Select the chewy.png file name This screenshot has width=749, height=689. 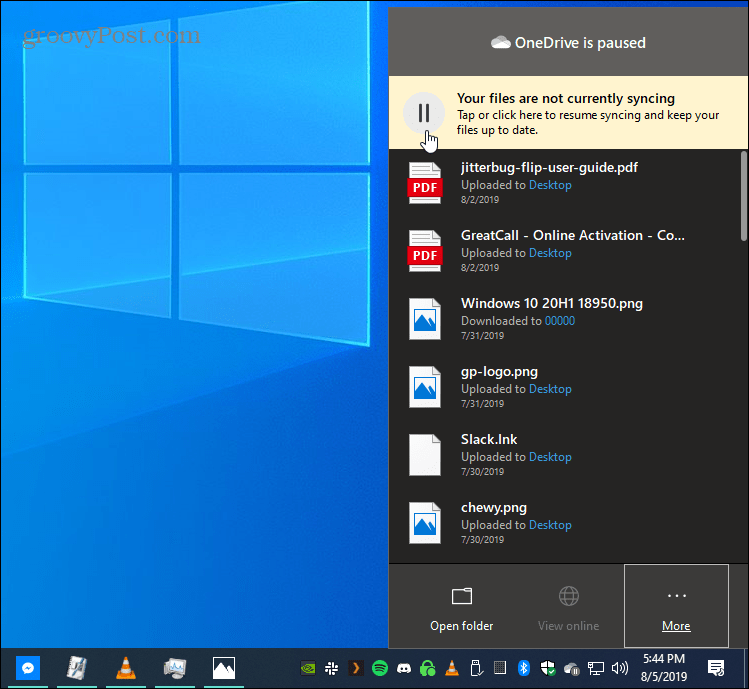[x=494, y=507]
